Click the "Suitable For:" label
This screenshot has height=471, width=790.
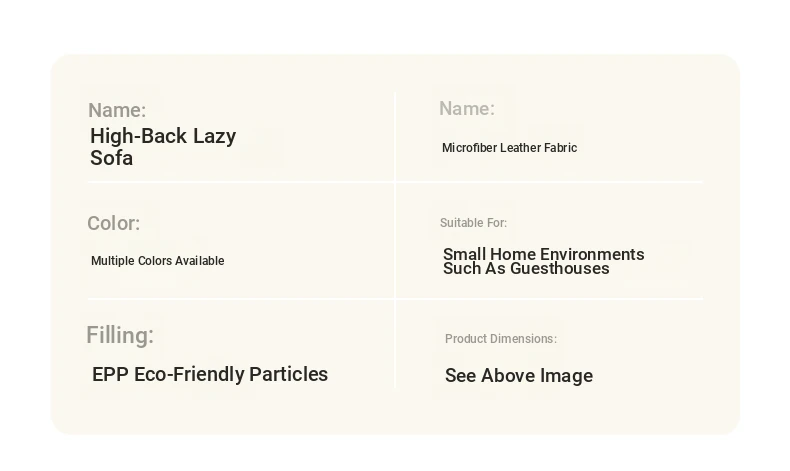point(473,223)
